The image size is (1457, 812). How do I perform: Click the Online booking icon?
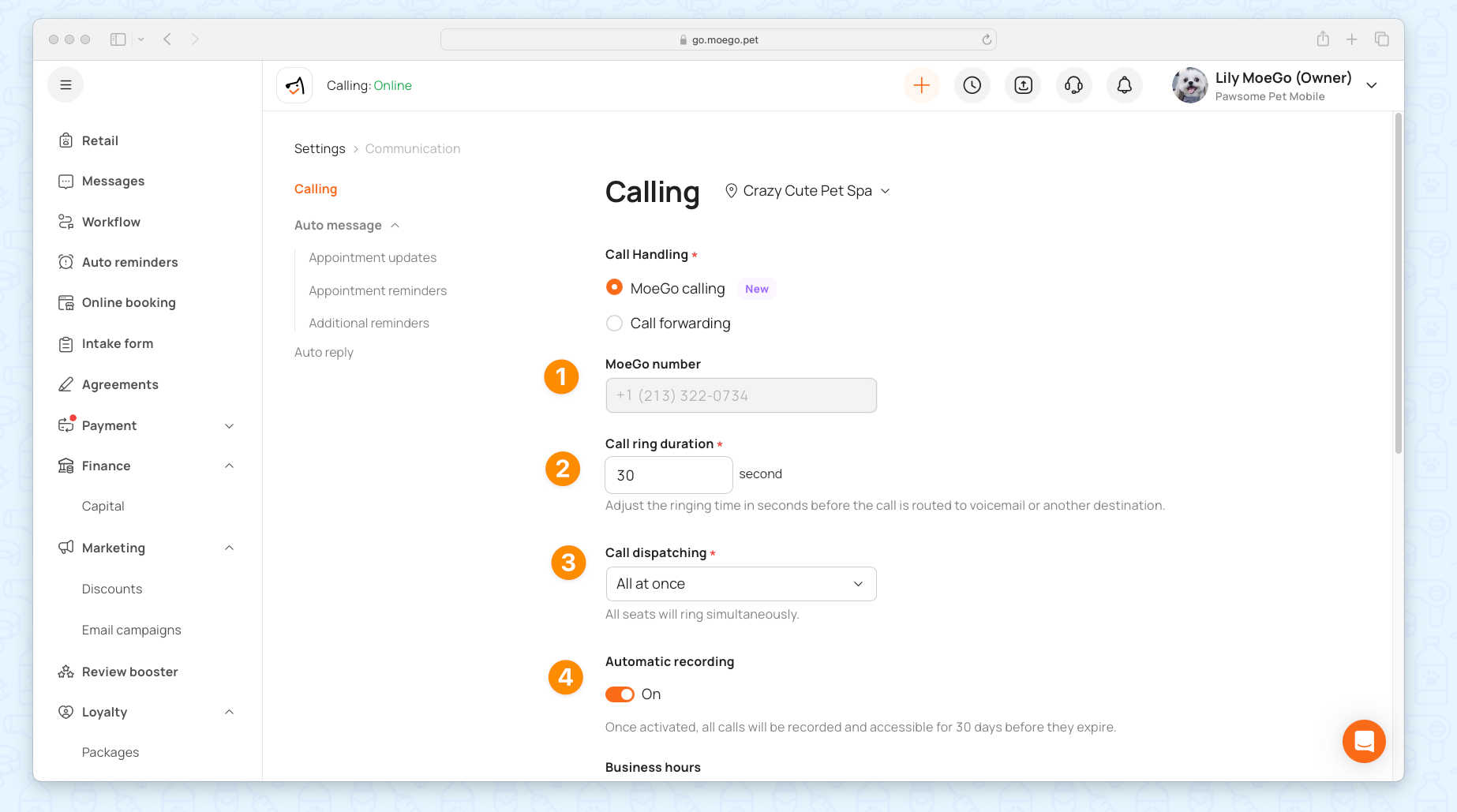click(x=66, y=303)
